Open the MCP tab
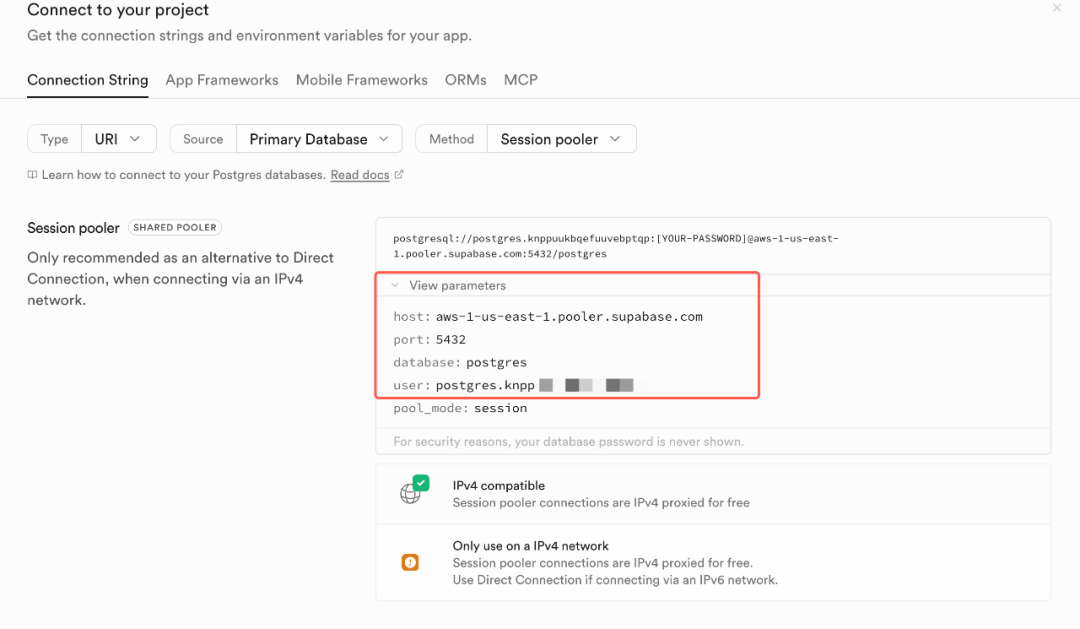This screenshot has height=629, width=1080. [x=521, y=80]
